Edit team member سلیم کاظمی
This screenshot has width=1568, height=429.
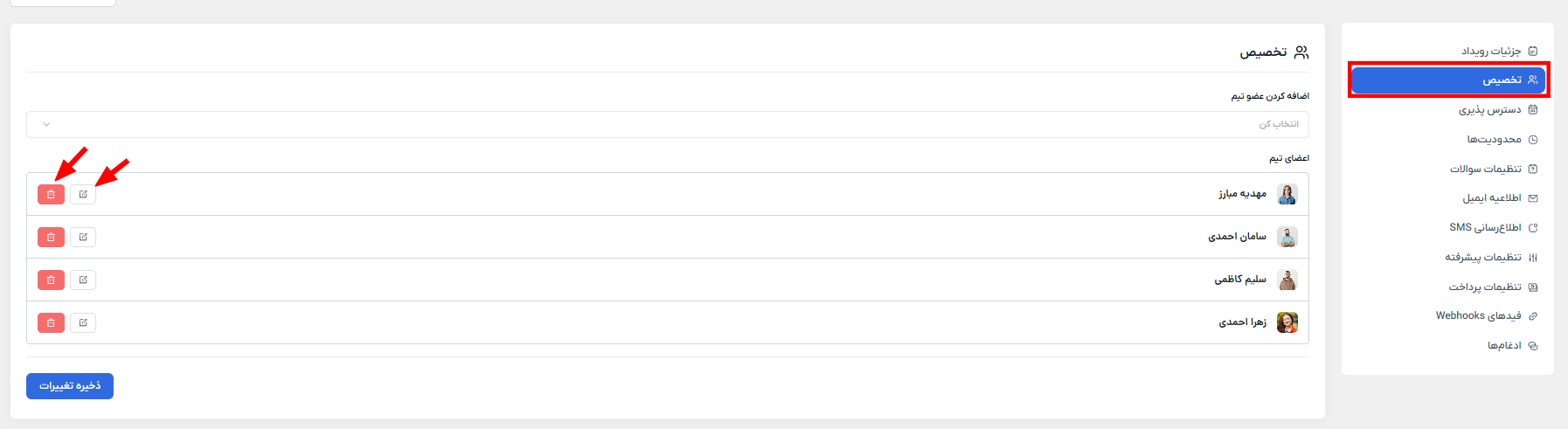83,280
